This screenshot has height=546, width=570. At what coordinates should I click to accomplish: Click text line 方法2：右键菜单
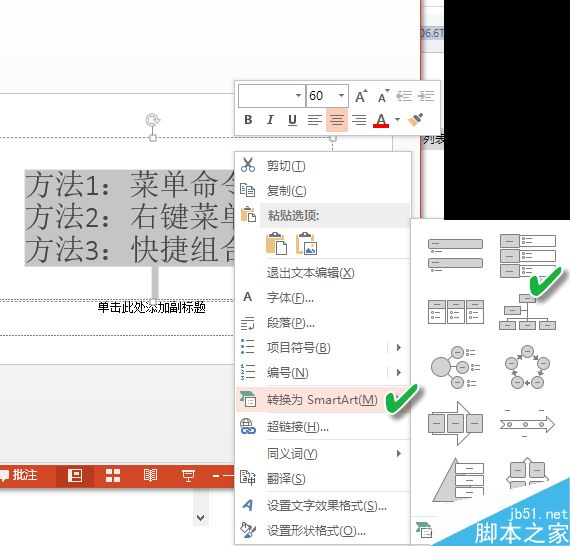coord(131,217)
